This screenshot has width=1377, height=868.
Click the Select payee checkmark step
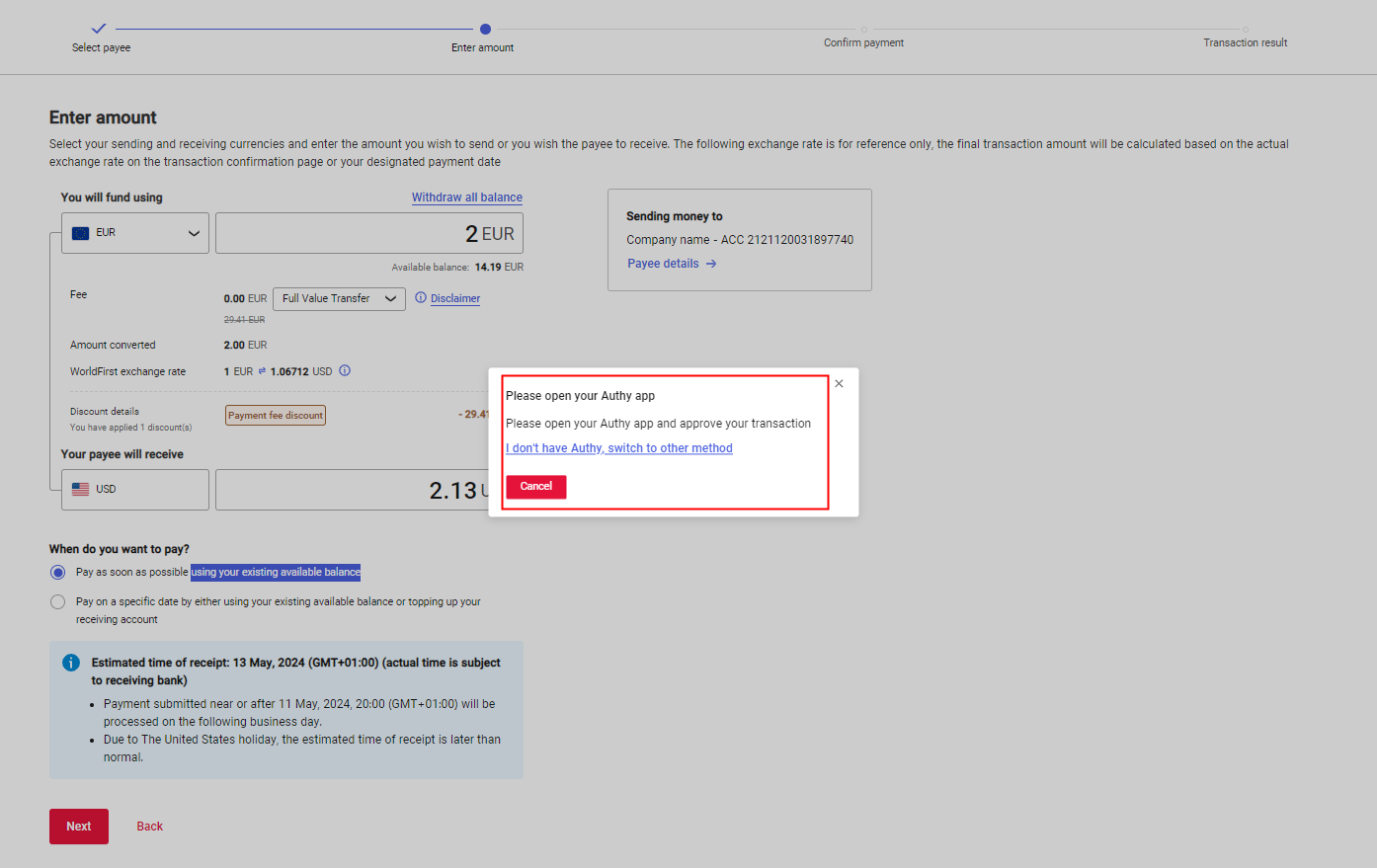pyautogui.click(x=99, y=29)
